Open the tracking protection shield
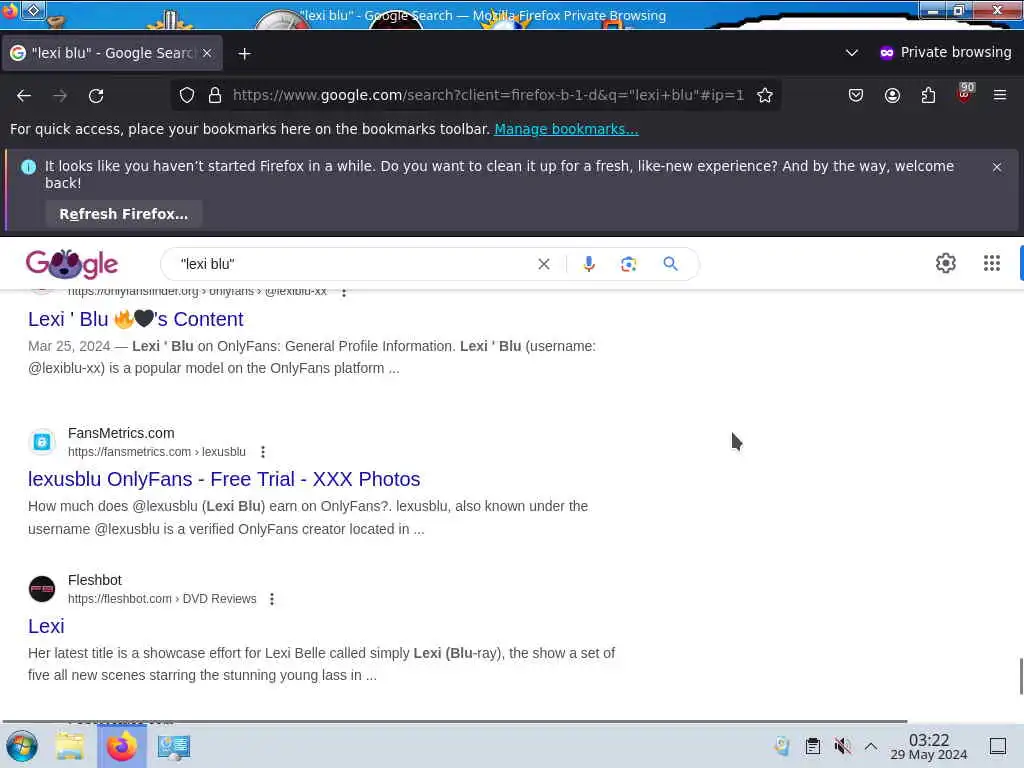 tap(187, 95)
